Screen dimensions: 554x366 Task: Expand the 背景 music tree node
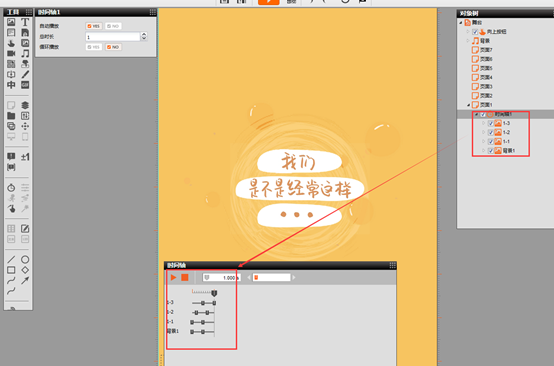468,41
